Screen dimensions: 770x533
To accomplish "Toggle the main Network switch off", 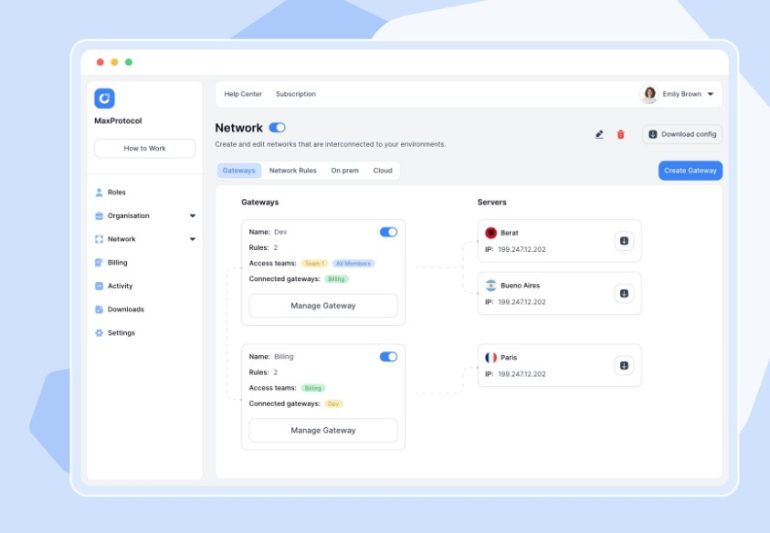I will (x=277, y=128).
